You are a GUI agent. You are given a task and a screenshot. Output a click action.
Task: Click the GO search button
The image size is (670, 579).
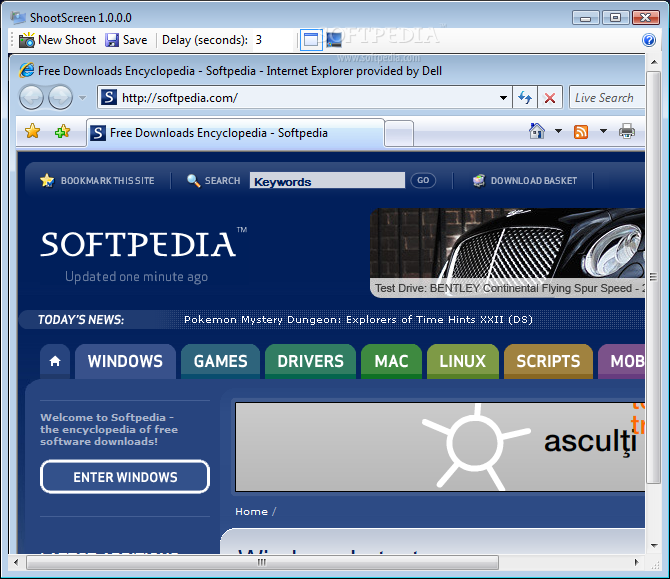(x=423, y=180)
